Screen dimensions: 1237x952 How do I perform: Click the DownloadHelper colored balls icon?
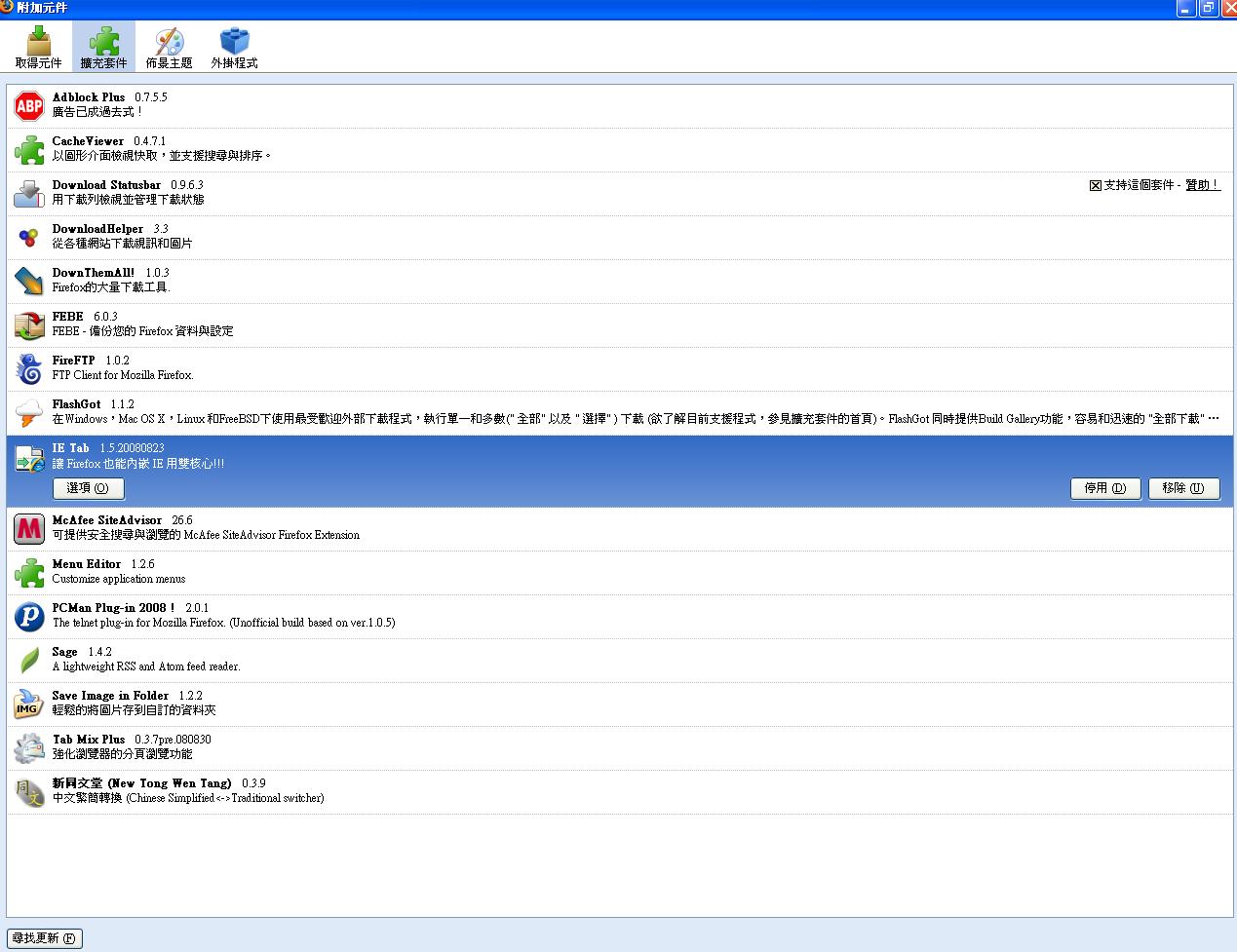[x=29, y=238]
